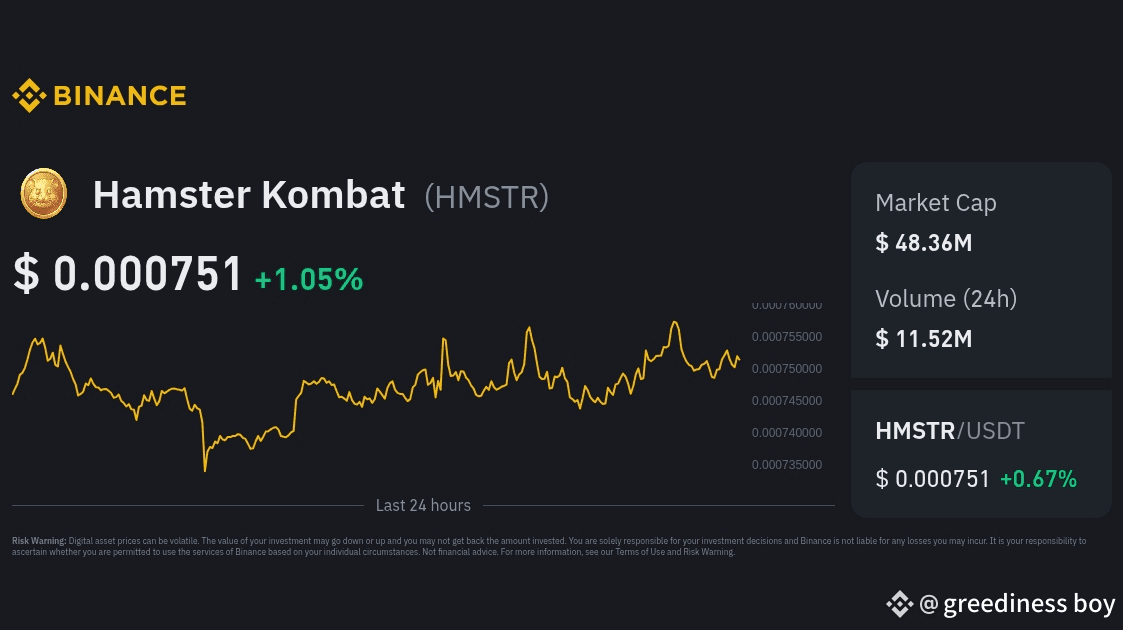Screen dimensions: 1123x630
Task: Click the pair price $ 0.000751 next to +0.67%
Action: click(932, 479)
